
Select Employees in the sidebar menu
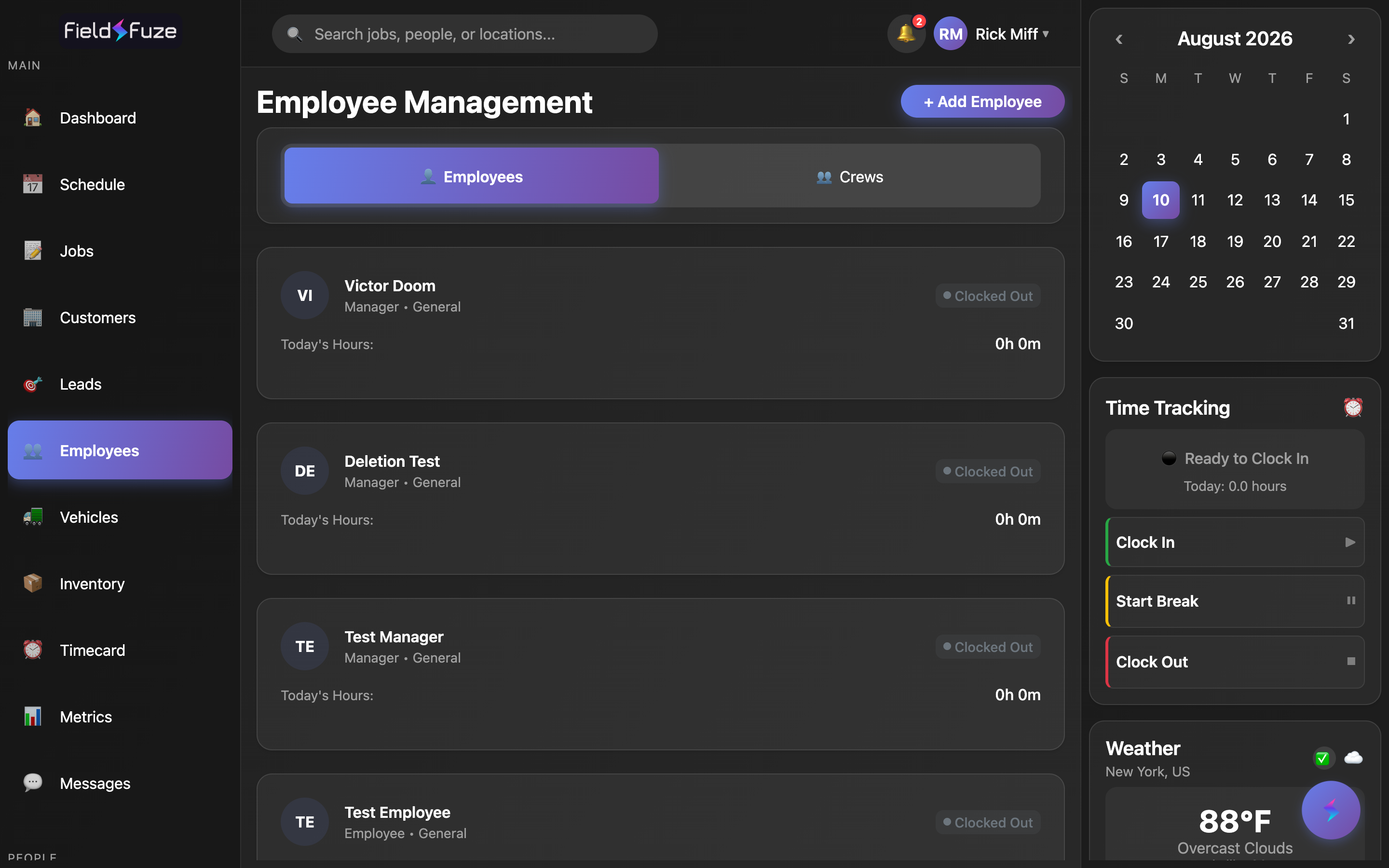120,450
